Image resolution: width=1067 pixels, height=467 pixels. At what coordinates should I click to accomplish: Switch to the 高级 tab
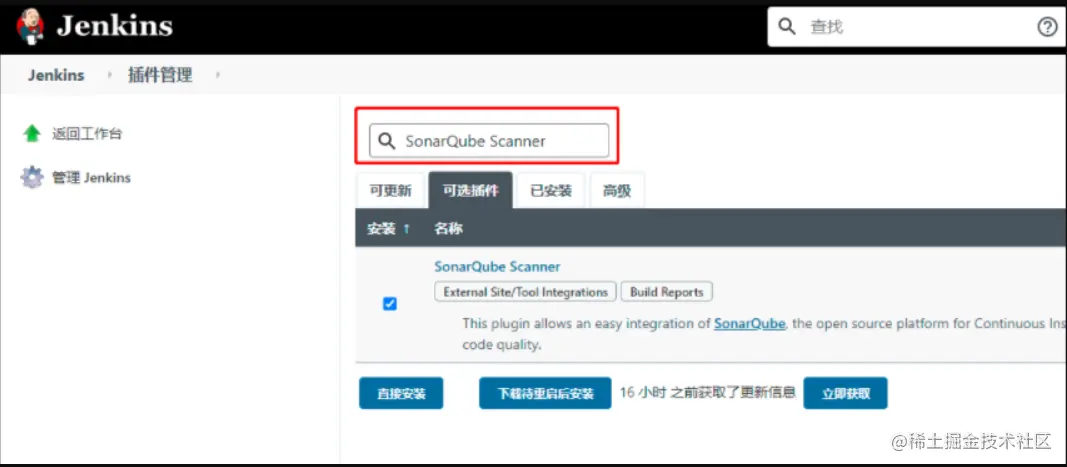[x=617, y=191]
